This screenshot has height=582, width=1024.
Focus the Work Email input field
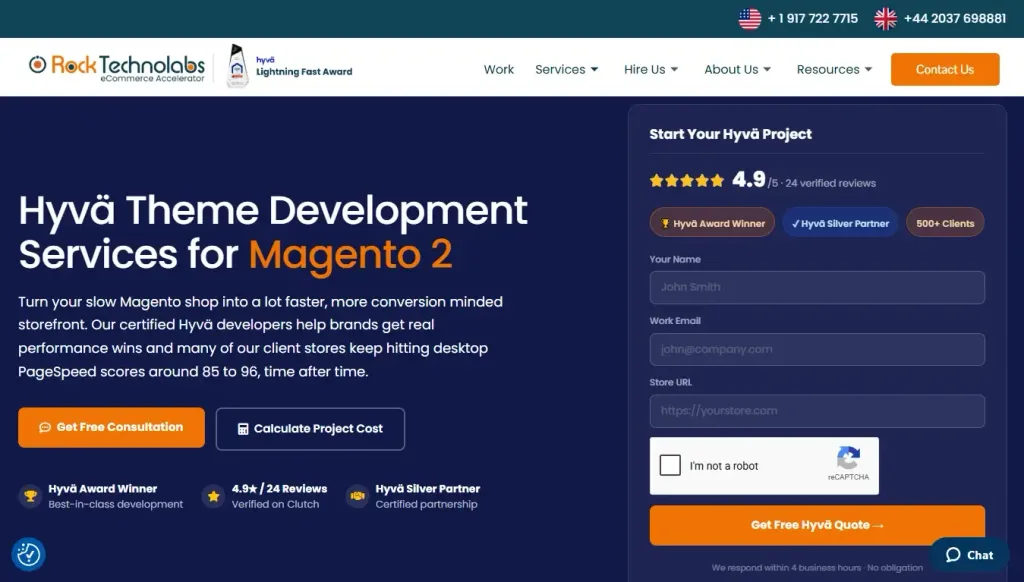pos(817,349)
